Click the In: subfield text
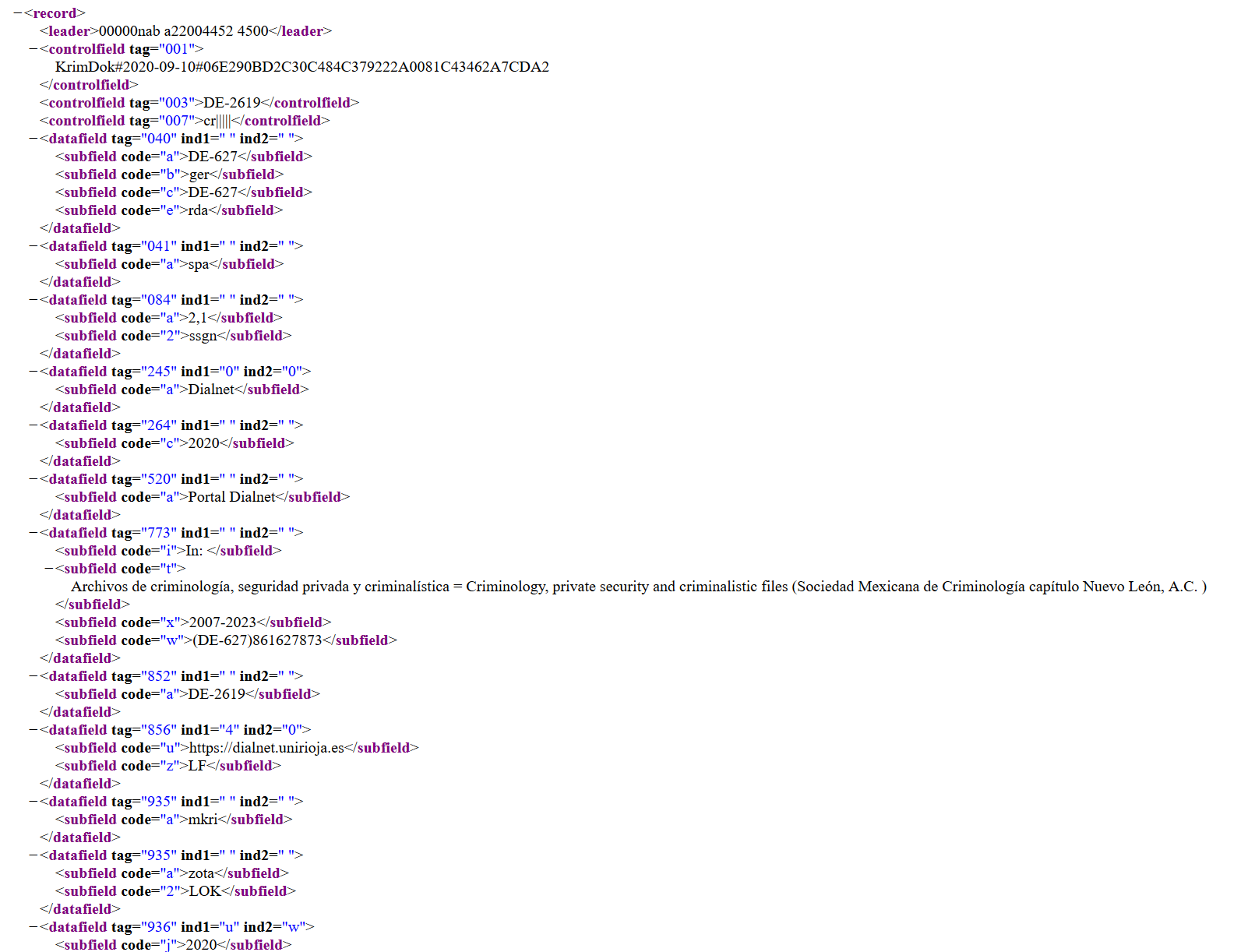Viewport: 1248px width, 952px height. (x=195, y=551)
